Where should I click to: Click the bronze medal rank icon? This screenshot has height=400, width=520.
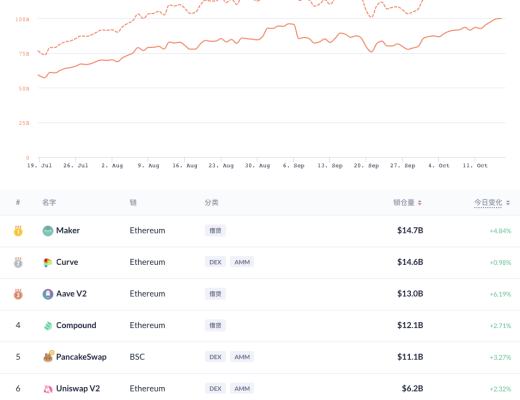coord(18,294)
